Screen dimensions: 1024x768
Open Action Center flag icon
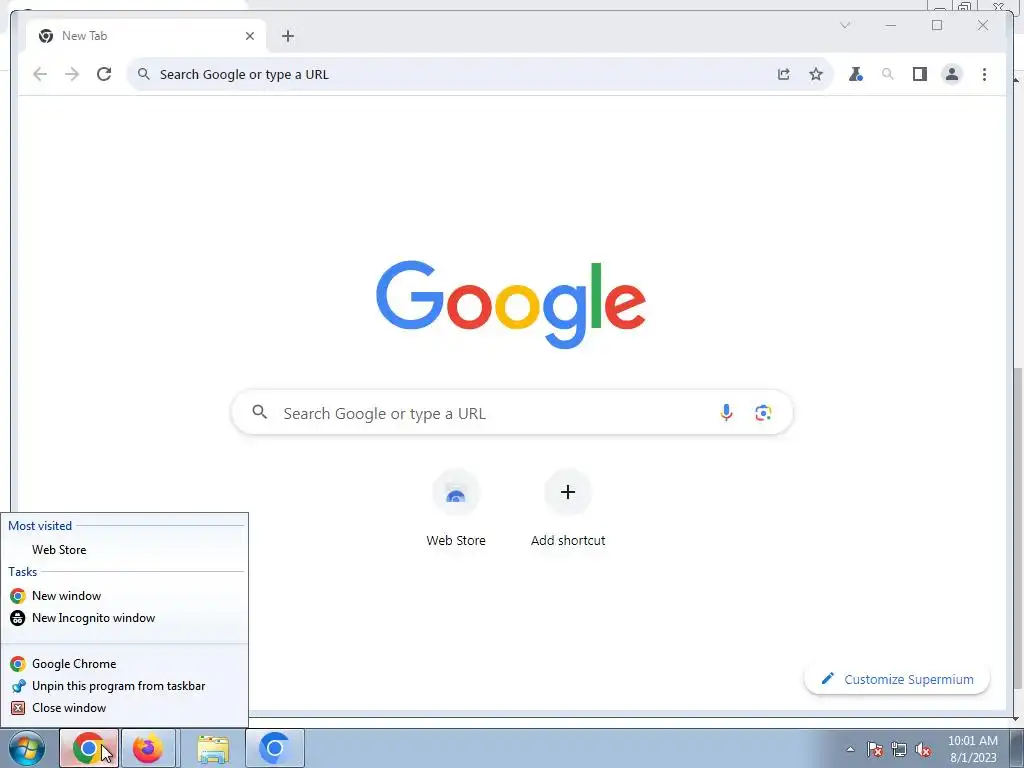coord(875,749)
